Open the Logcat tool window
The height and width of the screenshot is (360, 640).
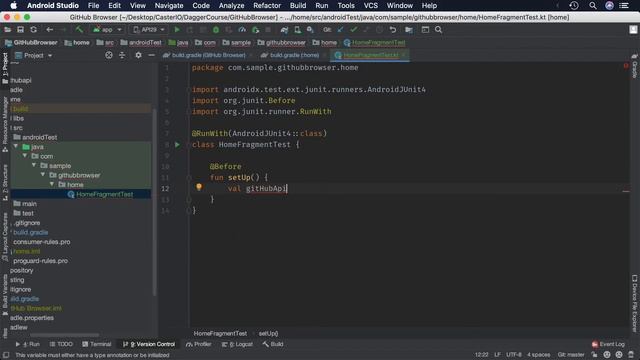coord(237,344)
